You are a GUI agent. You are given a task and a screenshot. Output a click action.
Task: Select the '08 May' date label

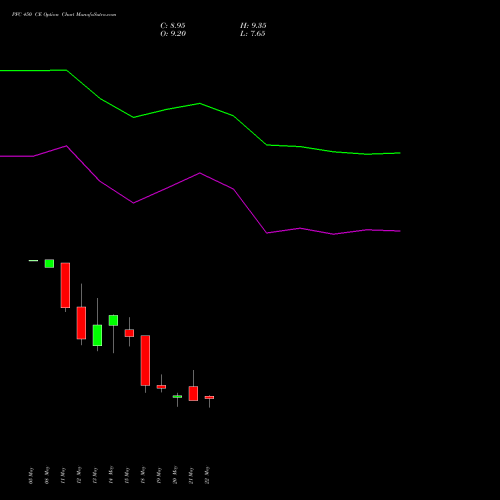point(47,475)
